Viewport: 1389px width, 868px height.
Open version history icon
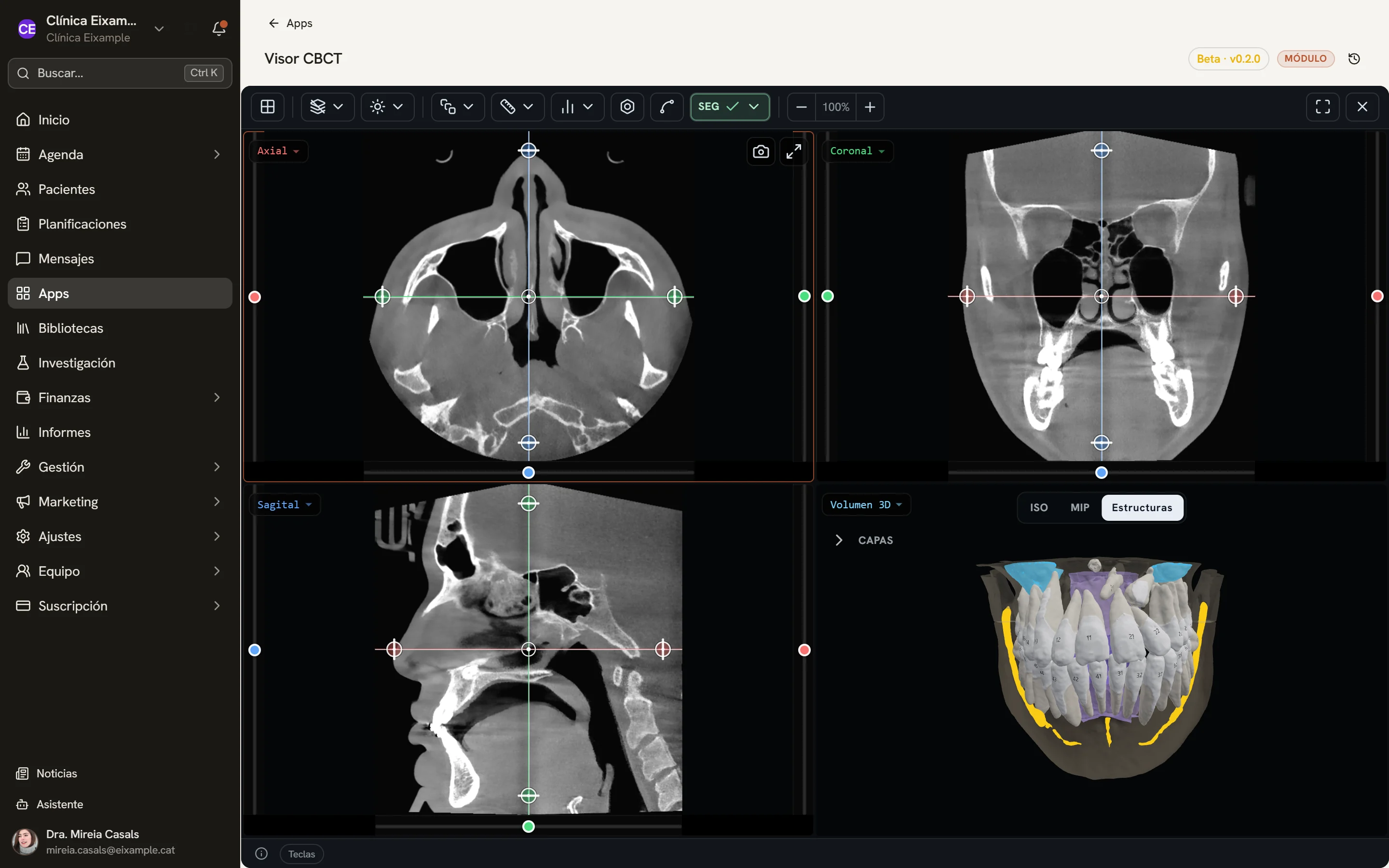(1354, 58)
